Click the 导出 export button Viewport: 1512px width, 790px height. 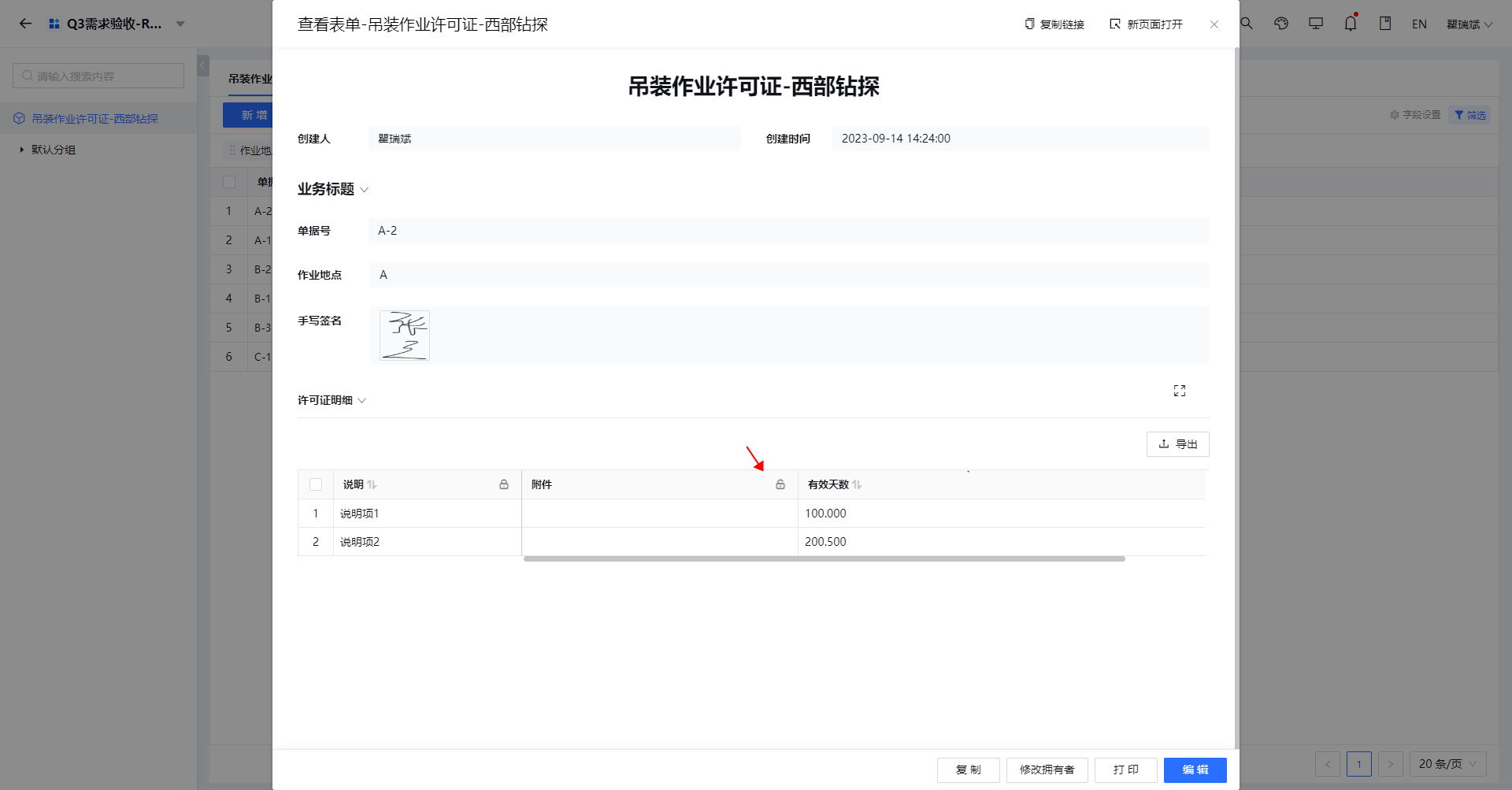pyautogui.click(x=1178, y=444)
